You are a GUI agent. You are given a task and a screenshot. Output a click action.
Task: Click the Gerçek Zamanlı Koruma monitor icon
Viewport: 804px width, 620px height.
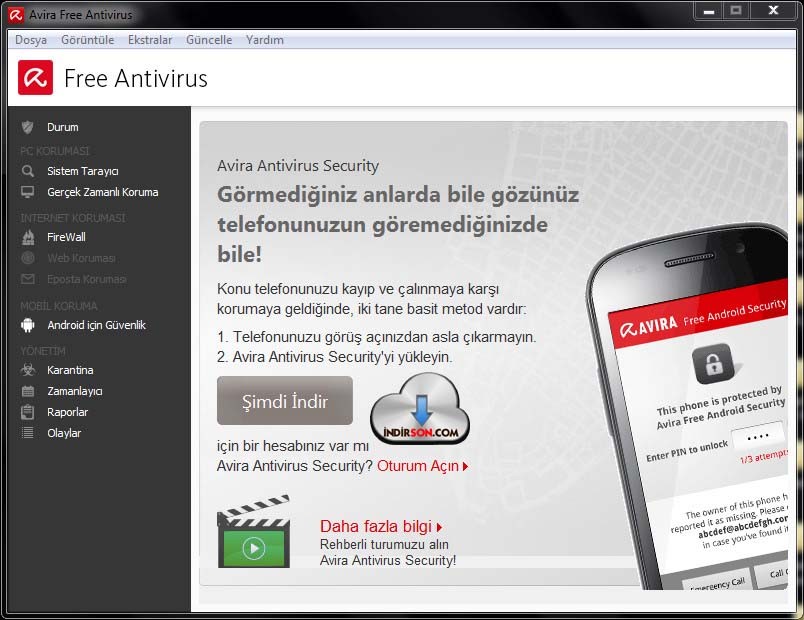28,192
